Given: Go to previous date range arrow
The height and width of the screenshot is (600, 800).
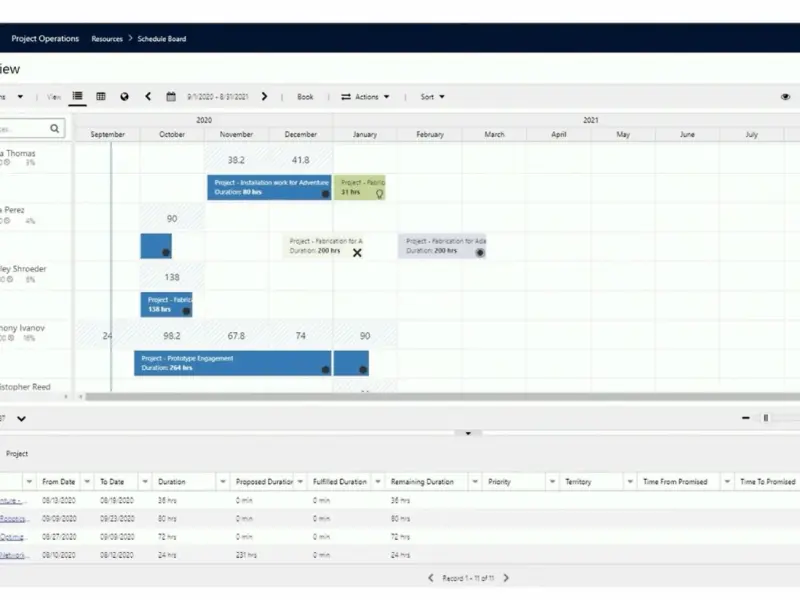Looking at the screenshot, I should [x=148, y=97].
